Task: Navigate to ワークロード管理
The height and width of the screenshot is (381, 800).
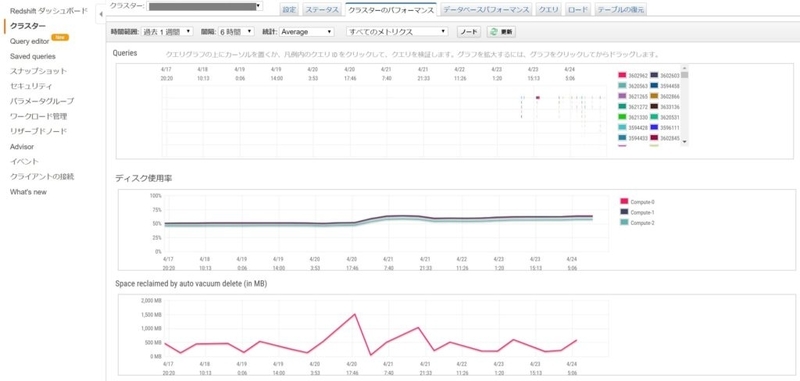Action: tap(38, 116)
